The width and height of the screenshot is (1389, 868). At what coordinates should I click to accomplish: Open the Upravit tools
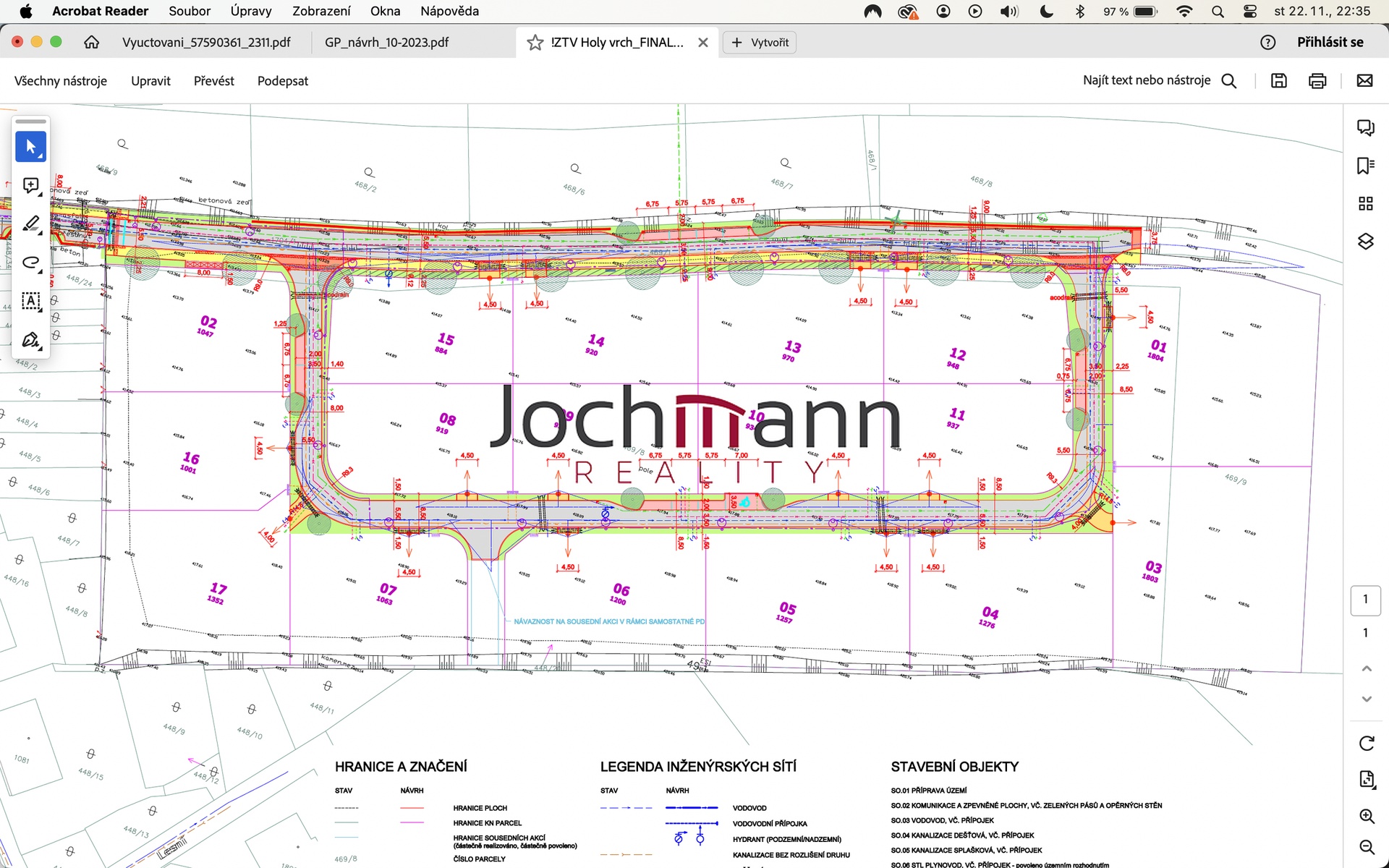150,81
